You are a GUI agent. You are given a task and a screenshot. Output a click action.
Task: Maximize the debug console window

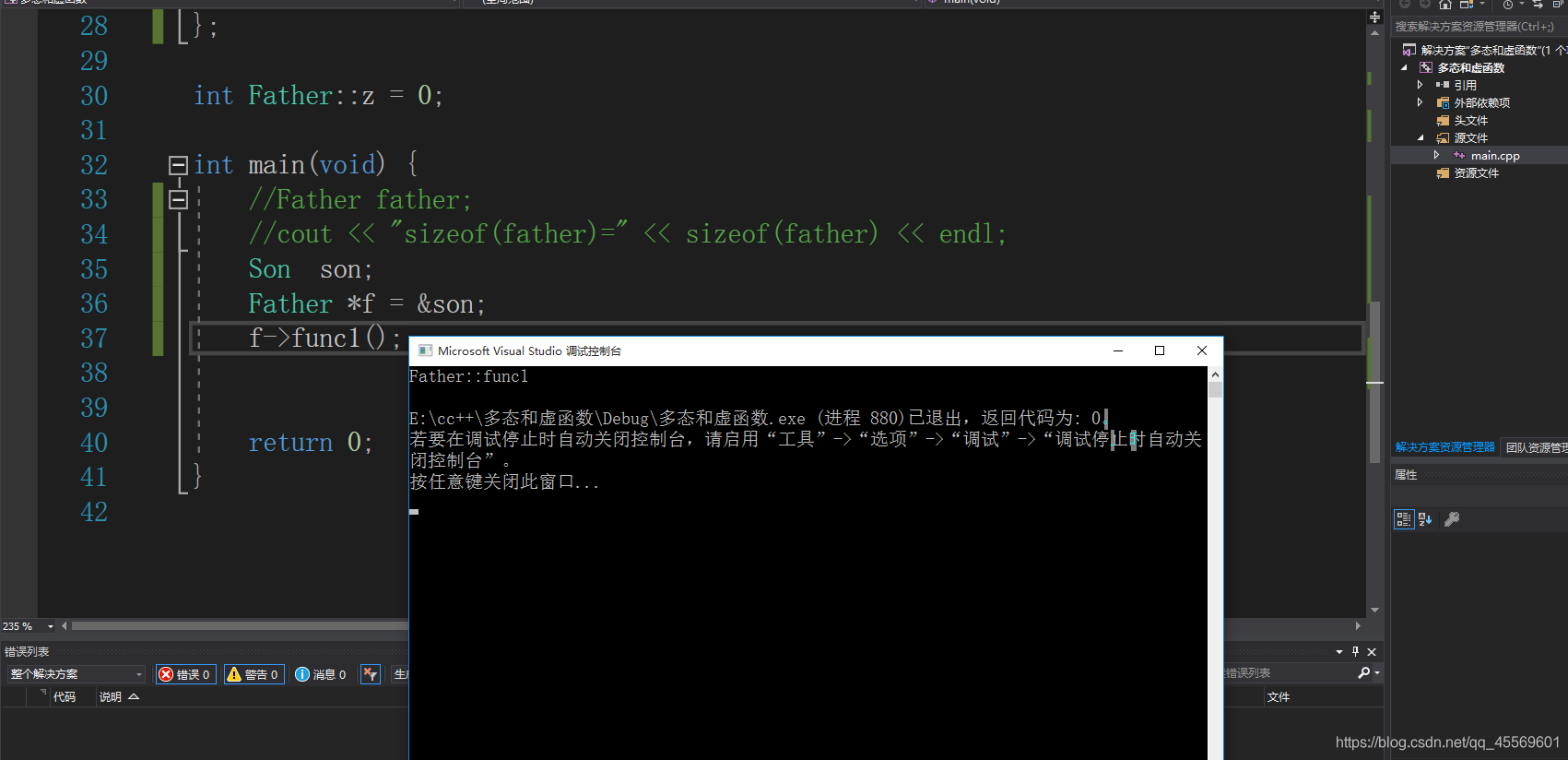coord(1160,350)
